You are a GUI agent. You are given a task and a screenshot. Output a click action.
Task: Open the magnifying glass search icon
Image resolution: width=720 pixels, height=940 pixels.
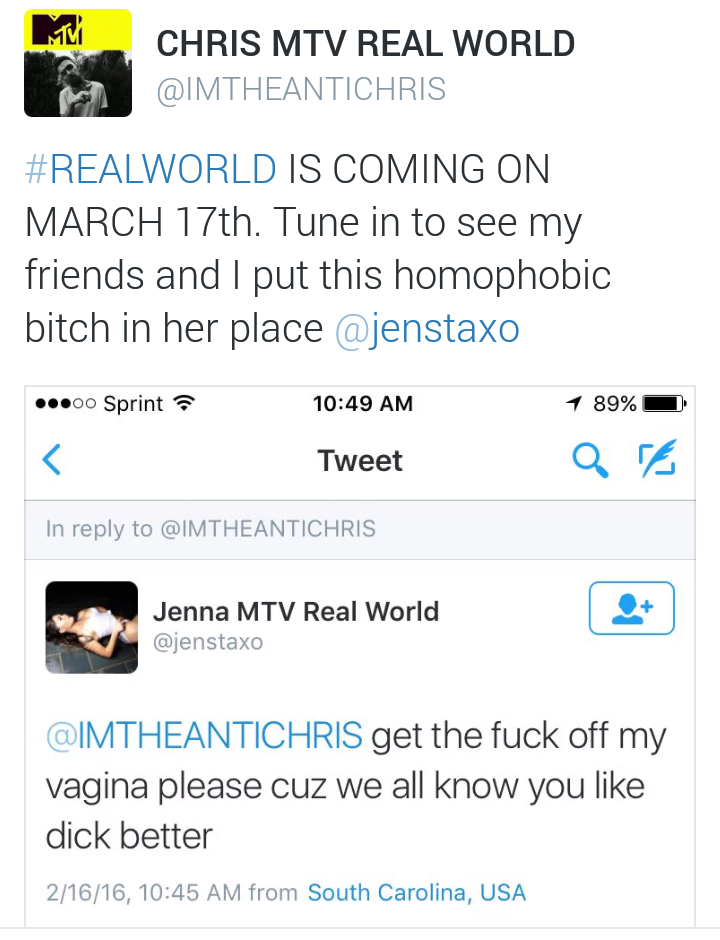(x=590, y=460)
